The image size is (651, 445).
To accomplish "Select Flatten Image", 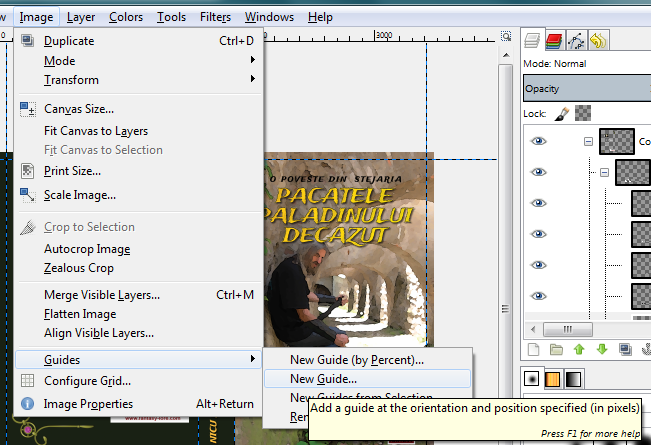I will click(138, 314).
